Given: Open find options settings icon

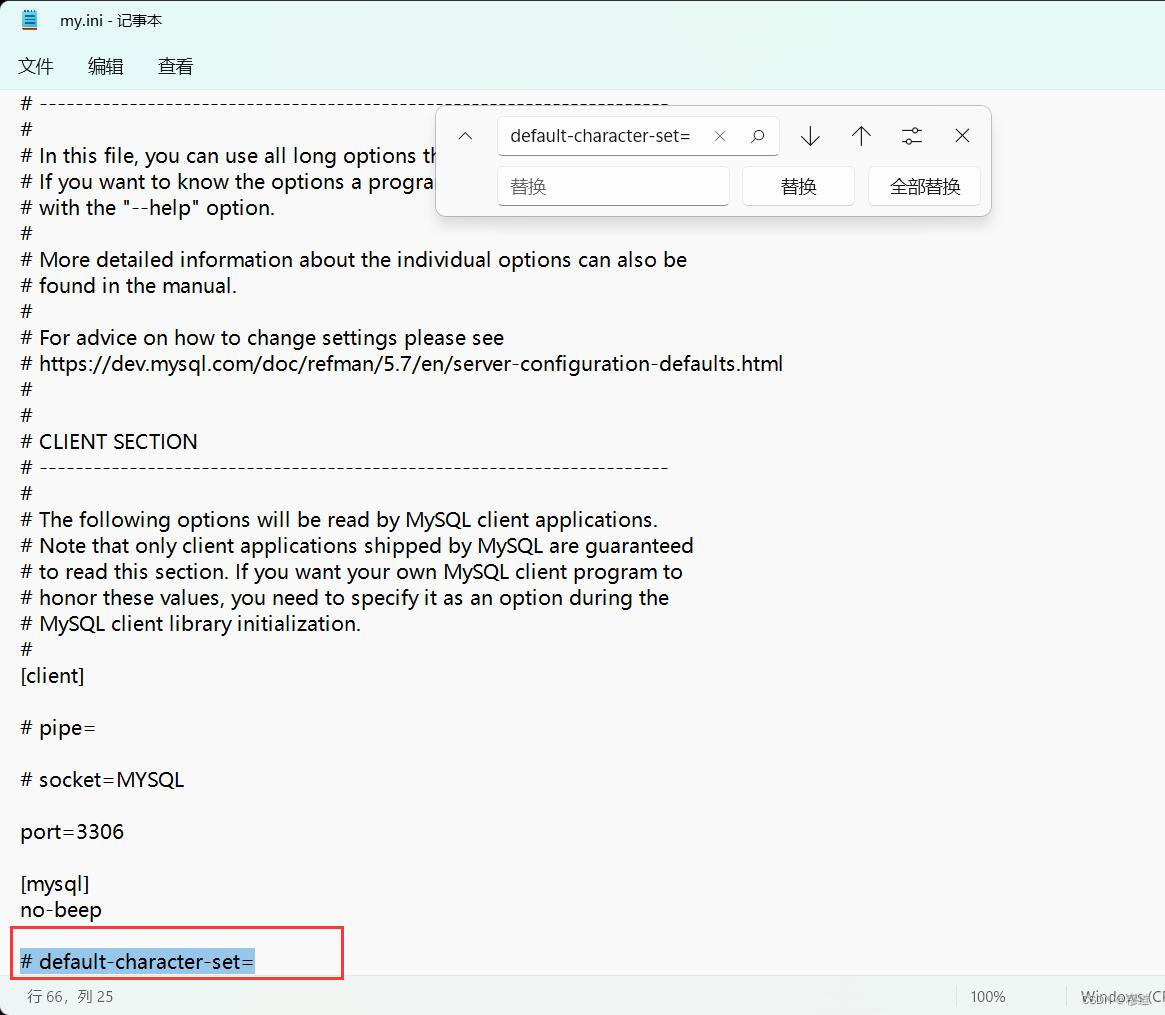Looking at the screenshot, I should (912, 136).
